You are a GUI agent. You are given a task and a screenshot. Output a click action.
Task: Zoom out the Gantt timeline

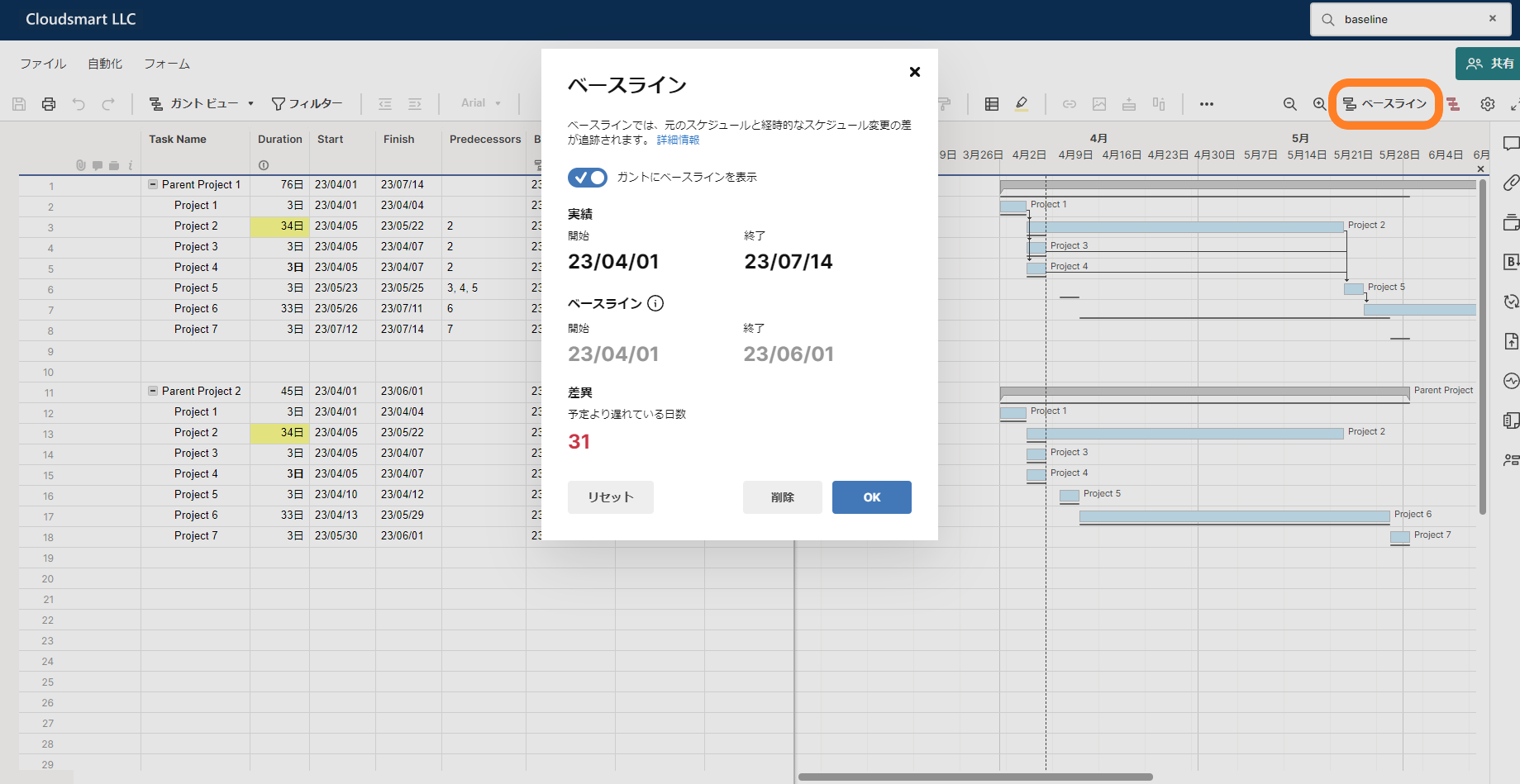[x=1290, y=104]
